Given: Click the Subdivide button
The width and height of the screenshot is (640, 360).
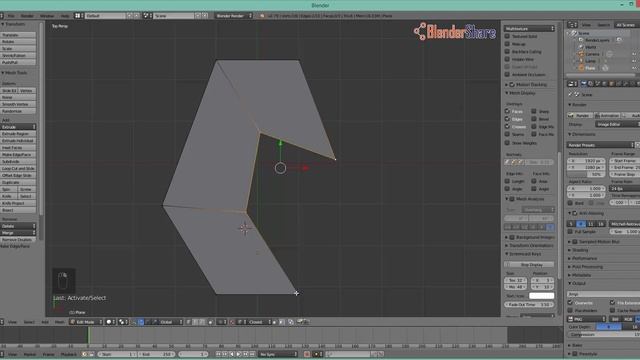Looking at the screenshot, I should point(18,162).
